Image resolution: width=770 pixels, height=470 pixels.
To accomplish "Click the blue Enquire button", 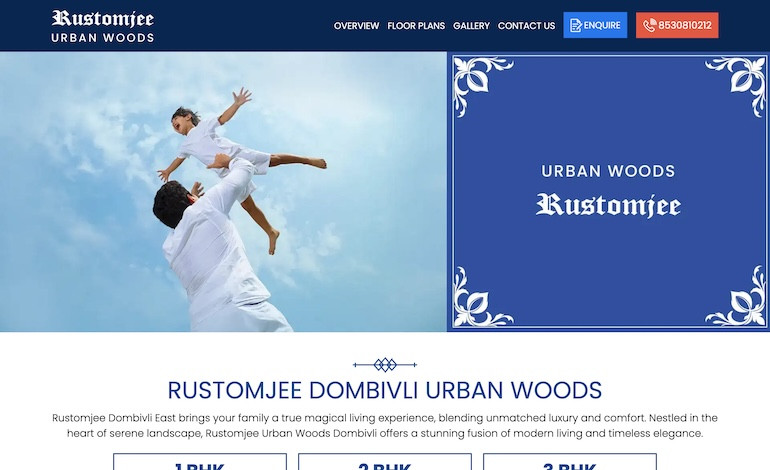I will click(595, 25).
